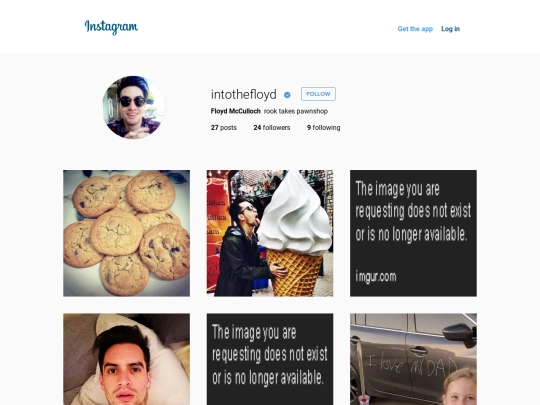540x405 pixels.
Task: Open the 24 followers list
Action: (x=272, y=127)
